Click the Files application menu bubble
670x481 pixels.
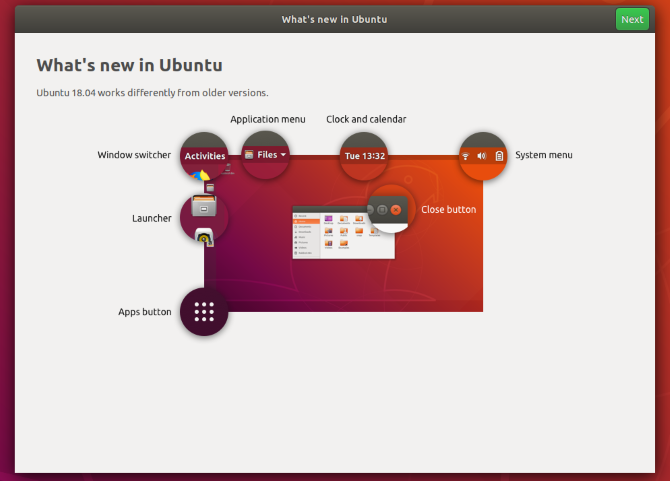point(265,155)
